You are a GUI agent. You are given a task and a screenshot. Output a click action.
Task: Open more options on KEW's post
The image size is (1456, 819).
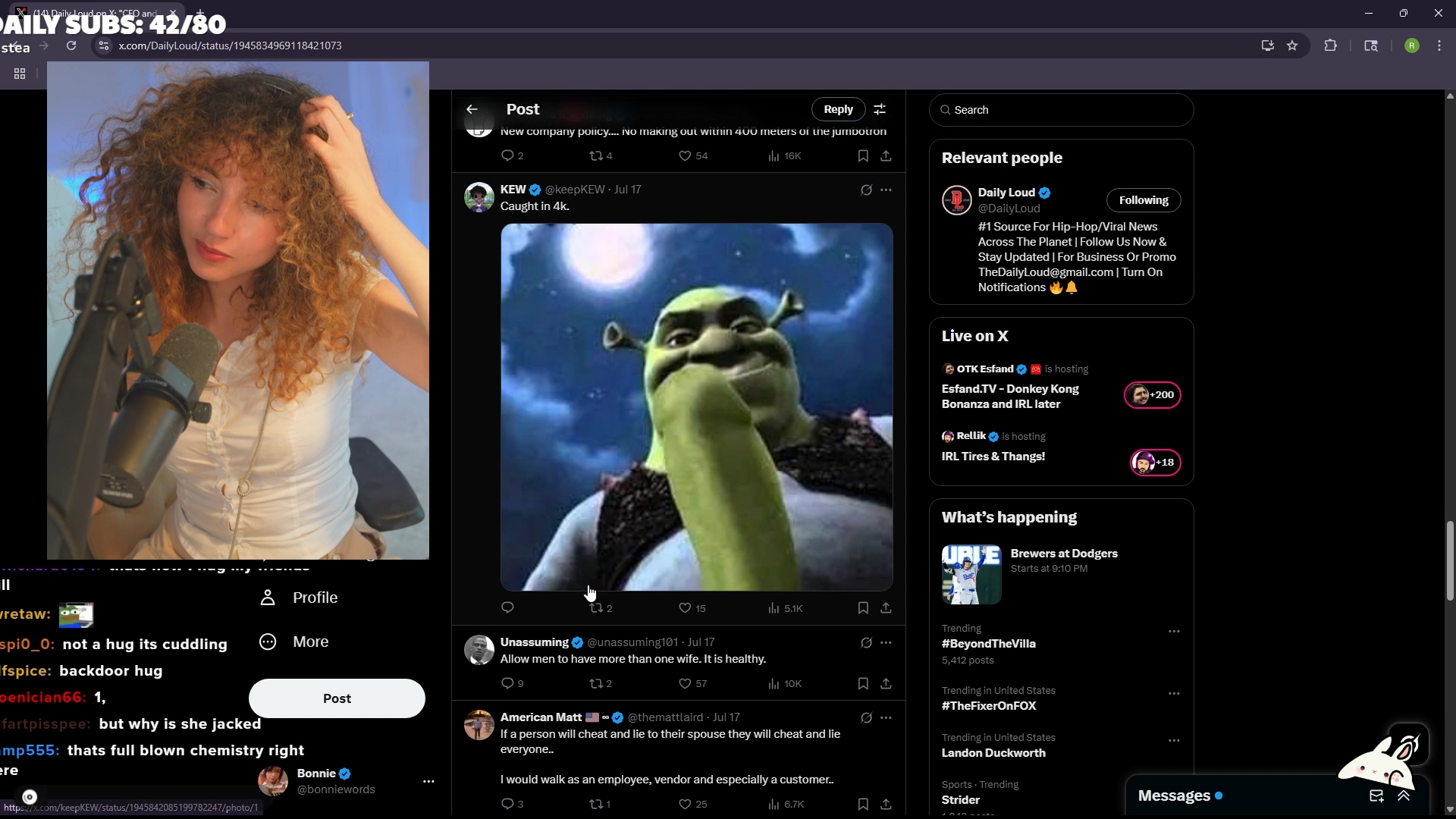tap(886, 190)
